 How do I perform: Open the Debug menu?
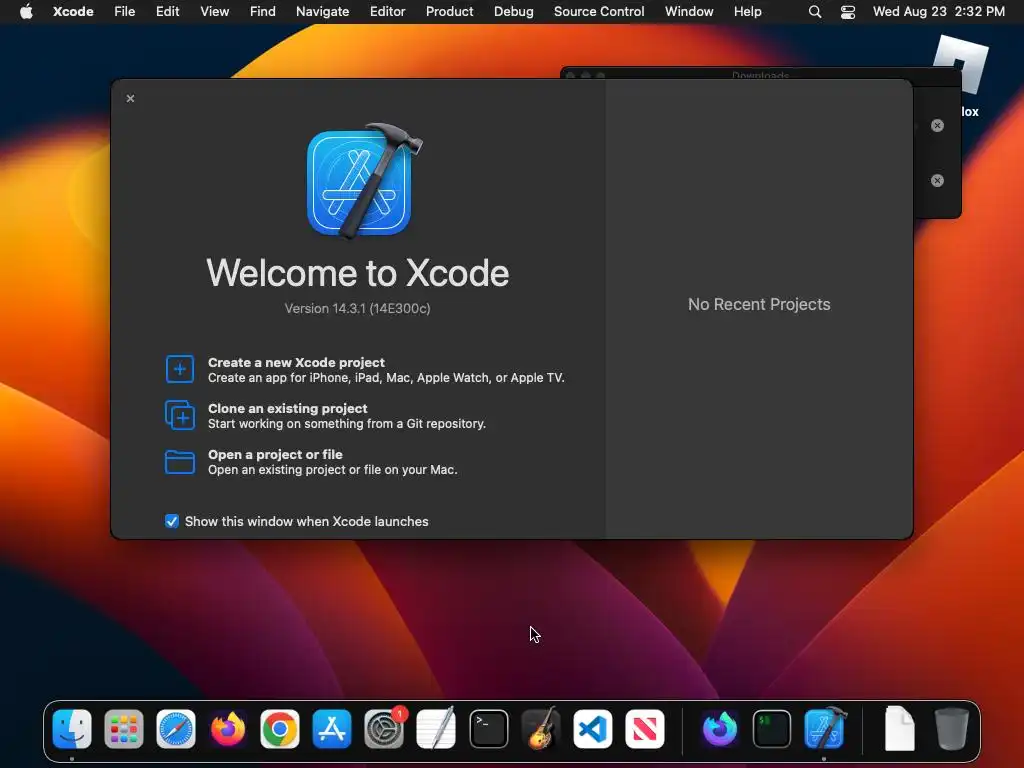(x=513, y=11)
